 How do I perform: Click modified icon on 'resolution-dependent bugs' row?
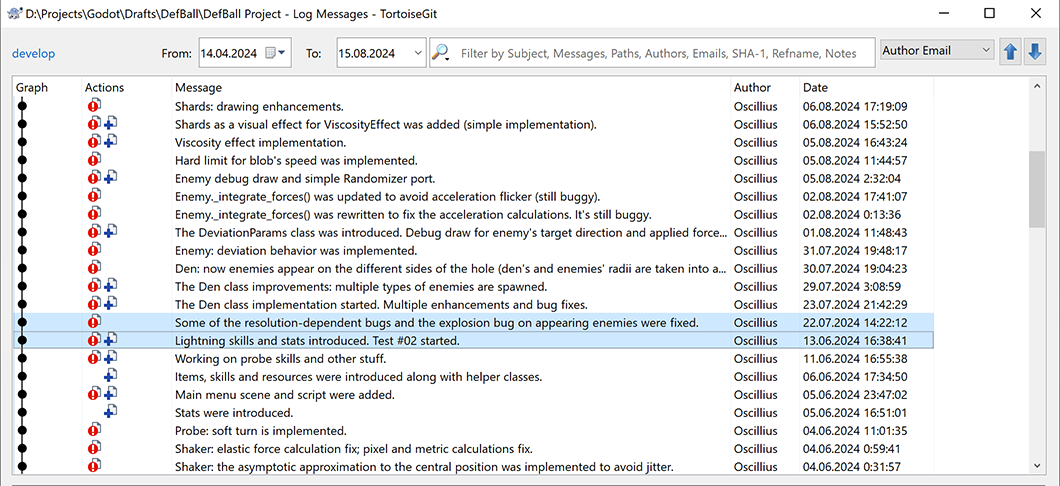click(94, 321)
